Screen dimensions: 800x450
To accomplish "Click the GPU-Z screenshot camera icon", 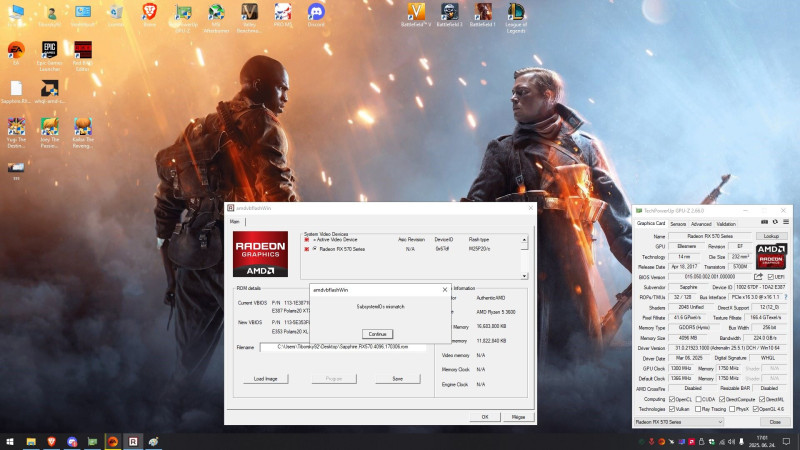I will pos(764,222).
